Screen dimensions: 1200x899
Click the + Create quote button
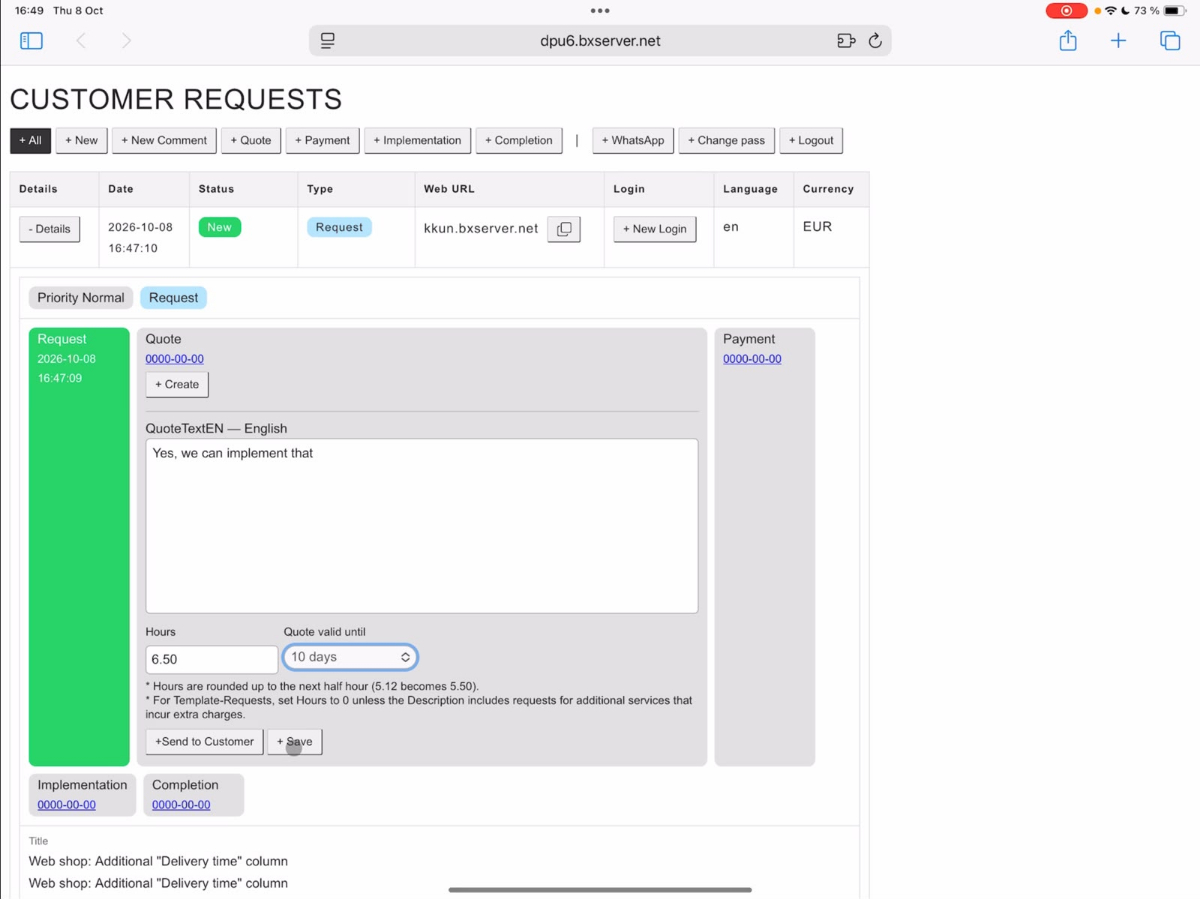(x=177, y=384)
